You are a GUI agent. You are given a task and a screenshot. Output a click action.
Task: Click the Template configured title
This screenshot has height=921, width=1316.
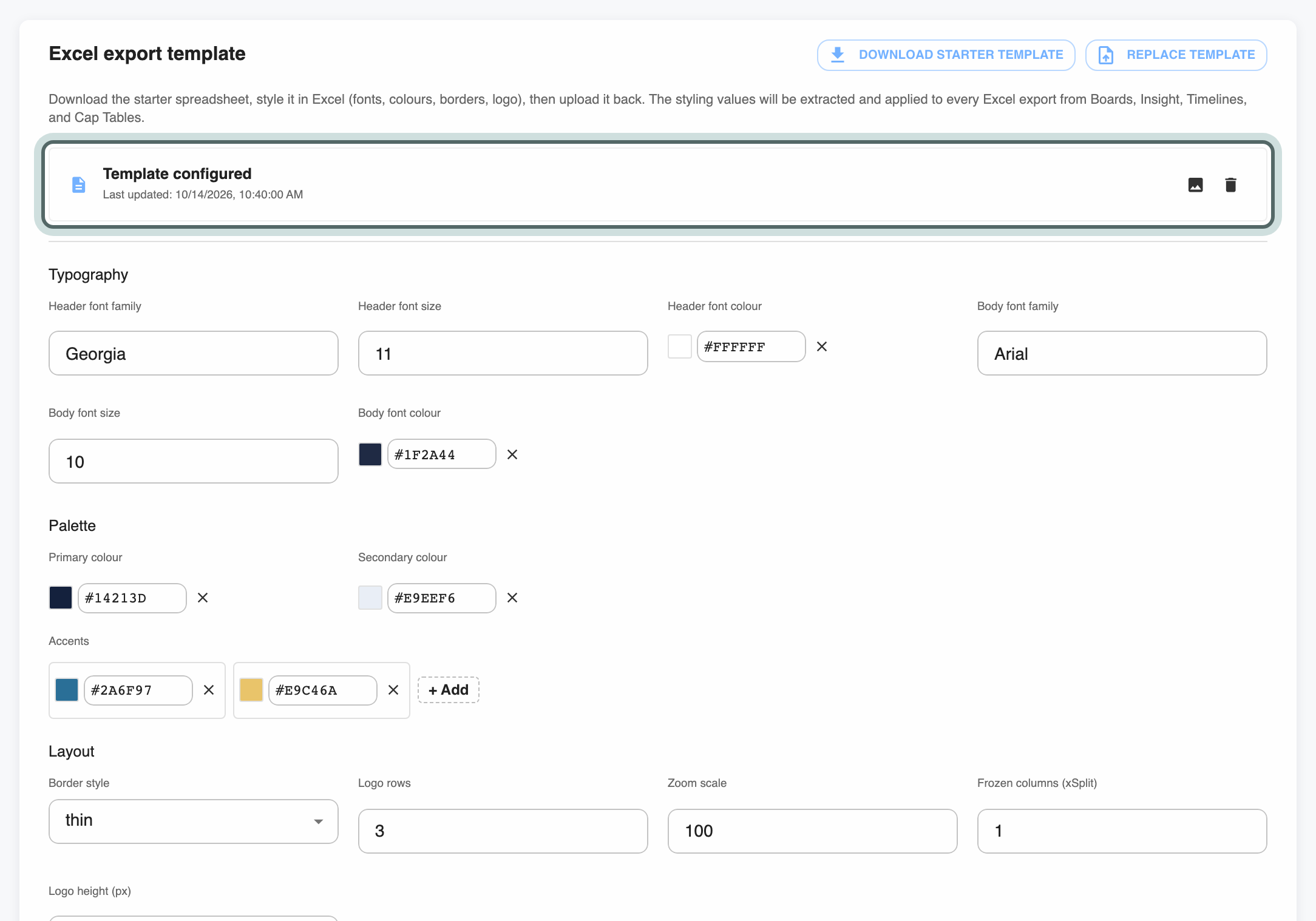(177, 174)
